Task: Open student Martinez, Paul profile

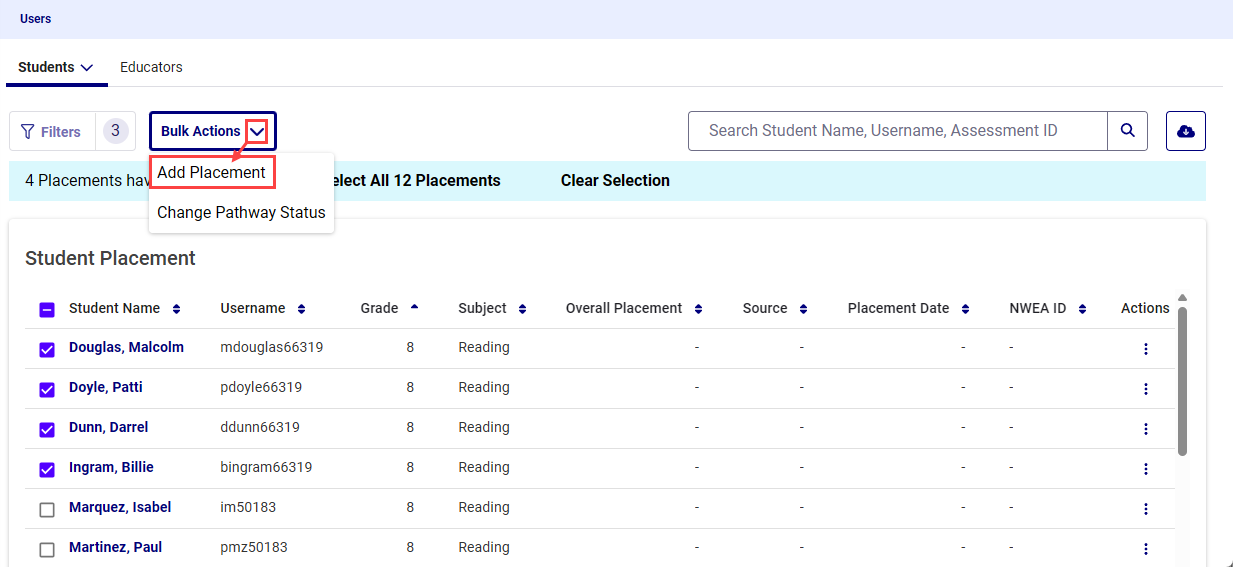Action: coord(115,547)
